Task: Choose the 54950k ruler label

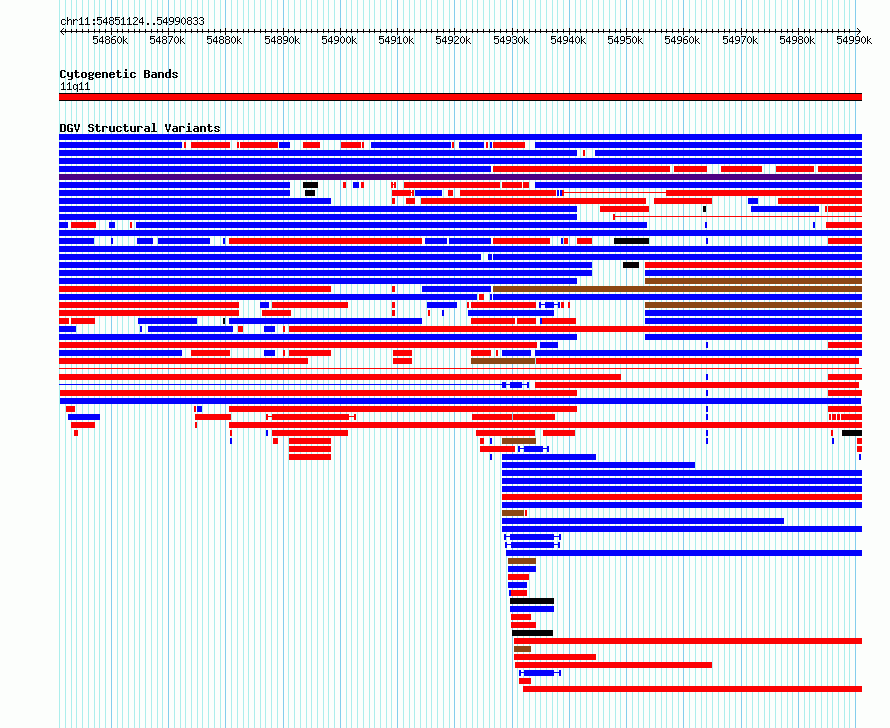Action: (x=625, y=40)
